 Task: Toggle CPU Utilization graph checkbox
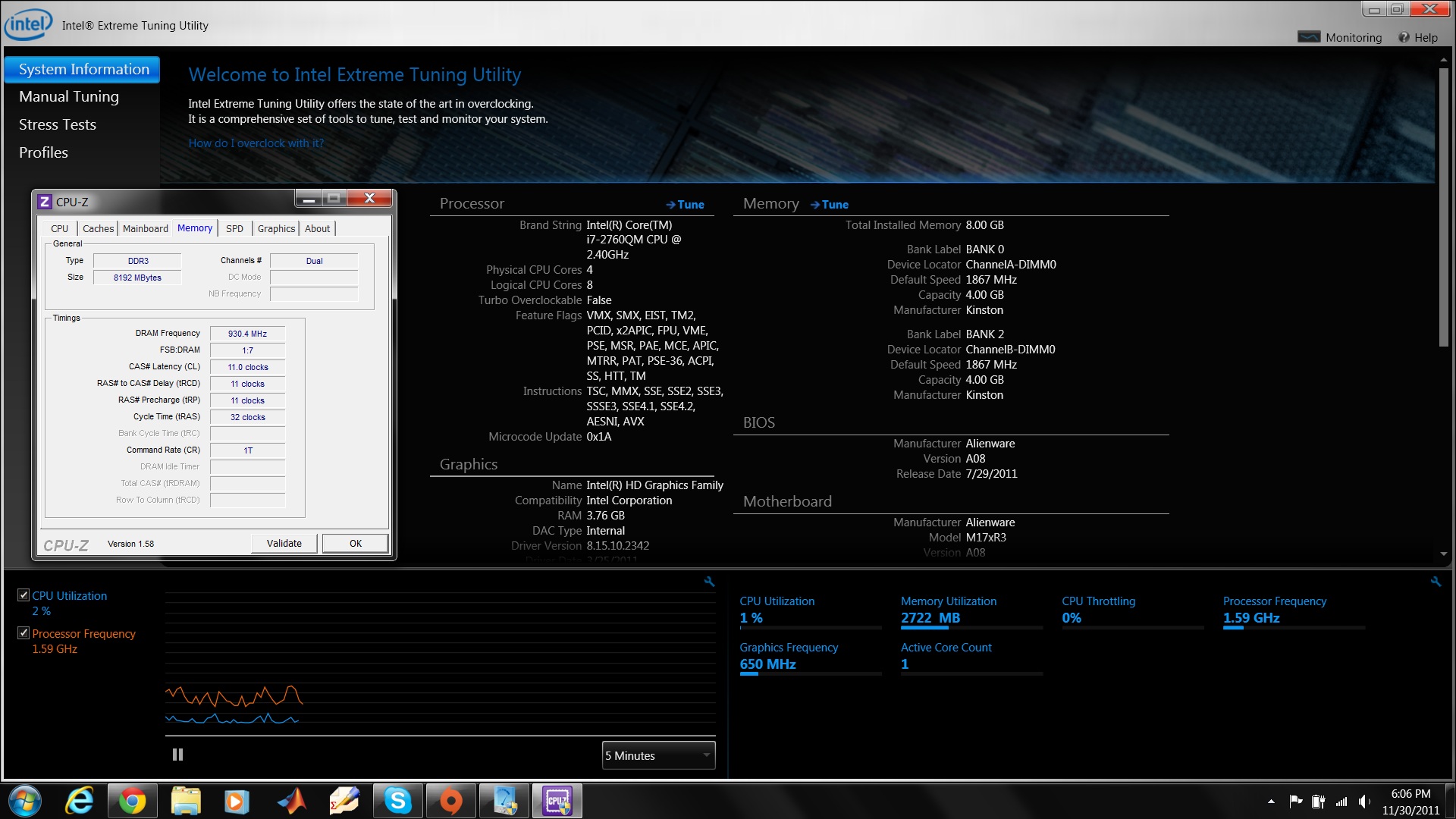coord(24,595)
